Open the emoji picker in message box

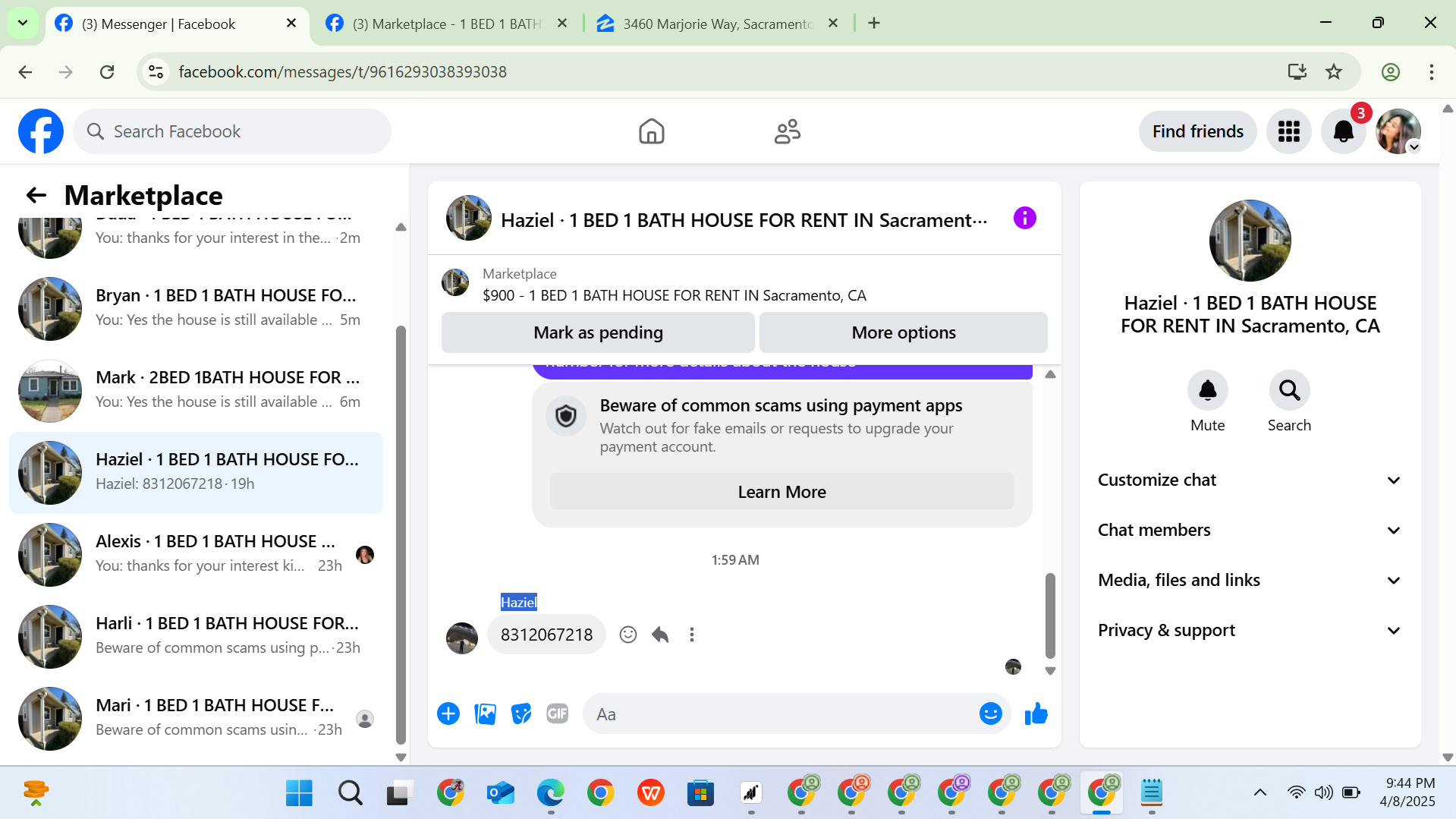coord(990,713)
